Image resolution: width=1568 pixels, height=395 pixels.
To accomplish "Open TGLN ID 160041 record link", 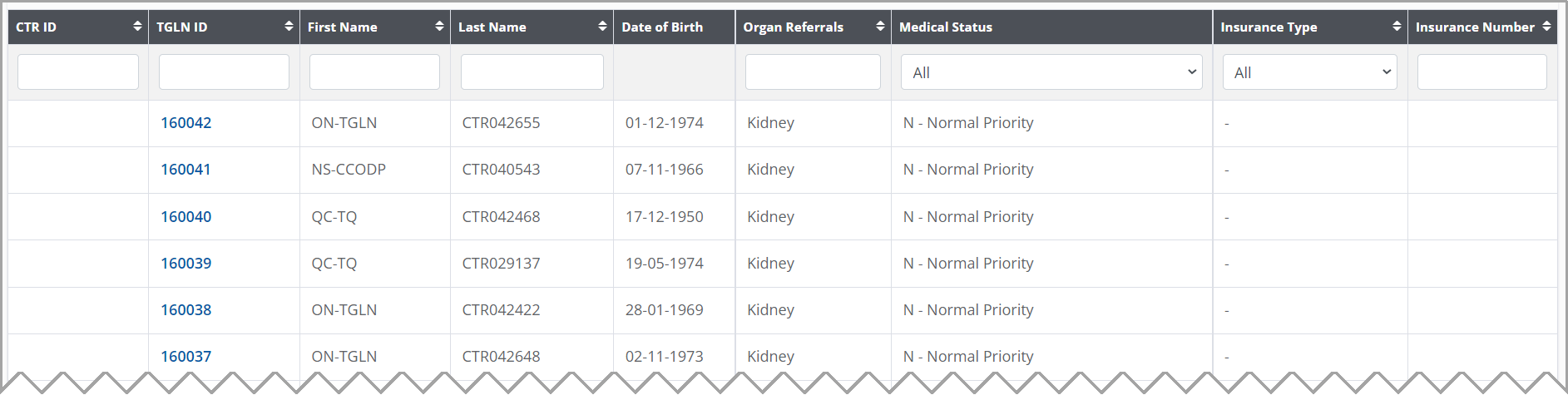I will (x=185, y=170).
